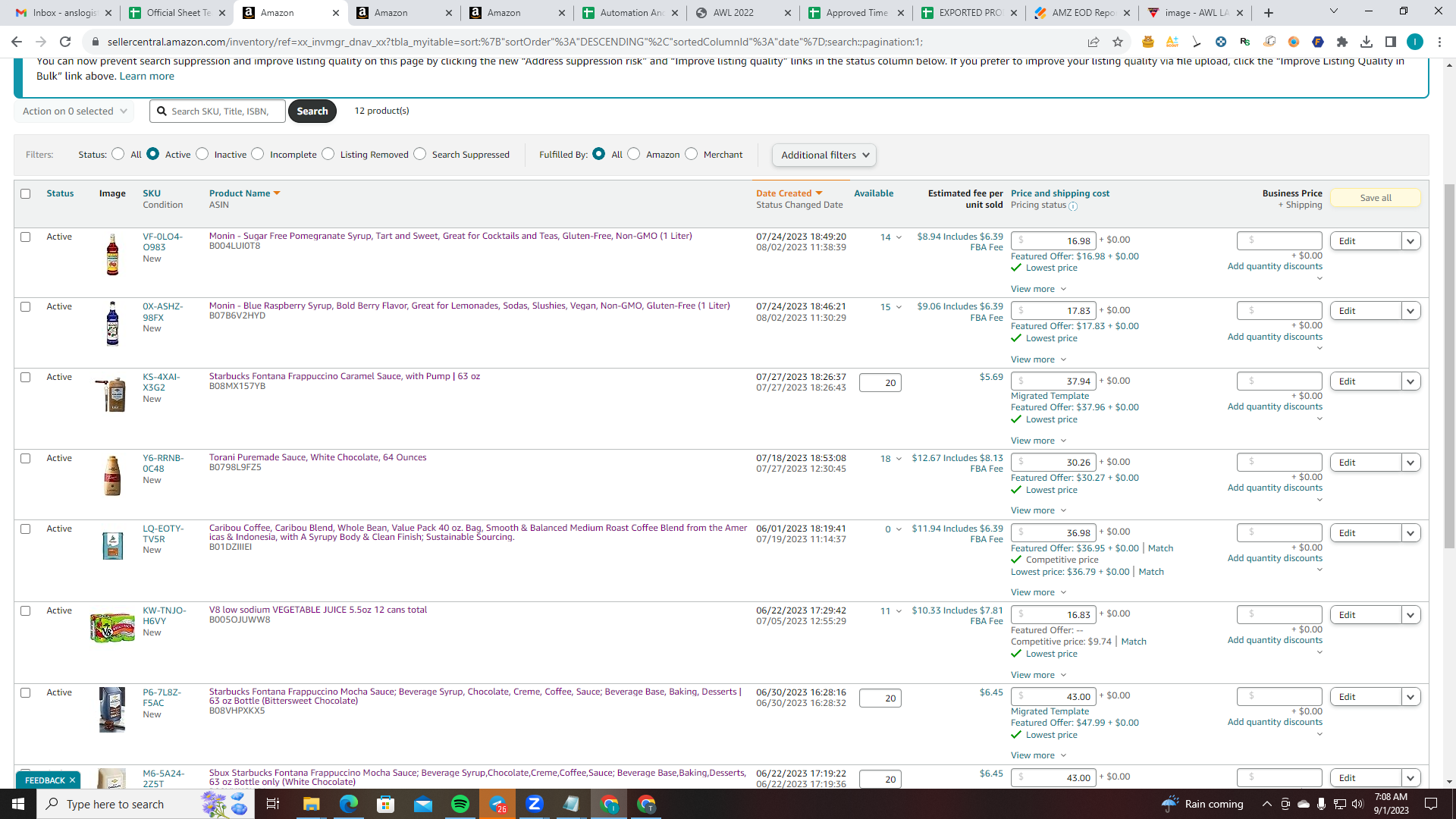Viewport: 1456px width, 819px height.
Task: Open the volume control in system tray
Action: point(1357,804)
